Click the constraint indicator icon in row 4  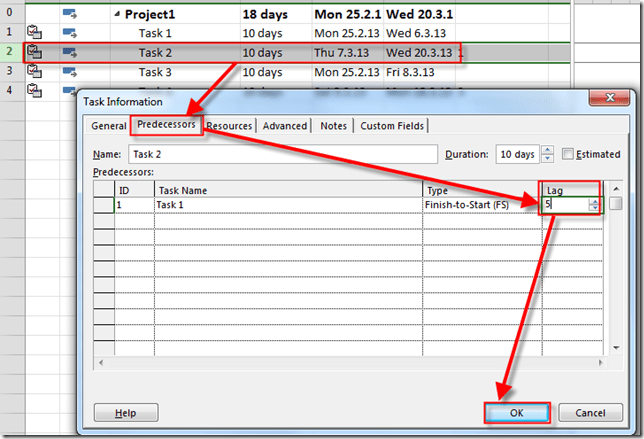(x=34, y=91)
